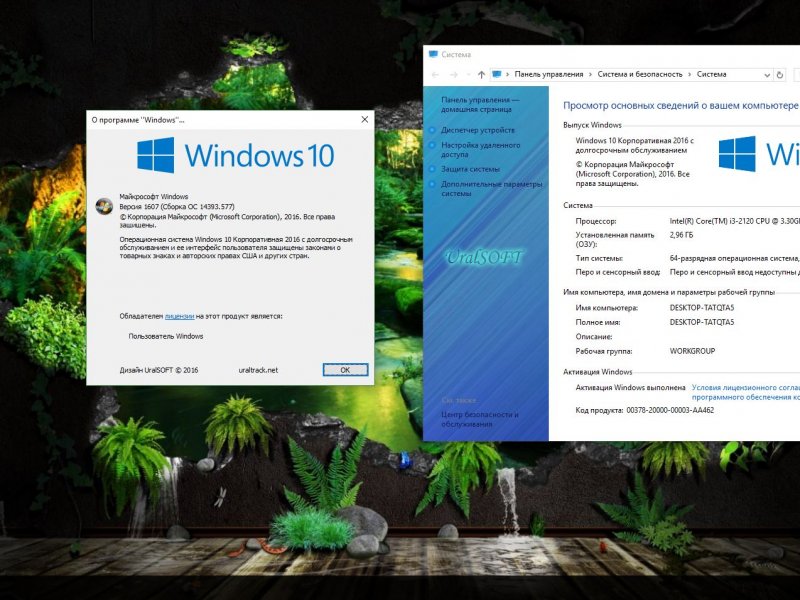The image size is (800, 600).
Task: Refresh the System window
Action: 780,75
